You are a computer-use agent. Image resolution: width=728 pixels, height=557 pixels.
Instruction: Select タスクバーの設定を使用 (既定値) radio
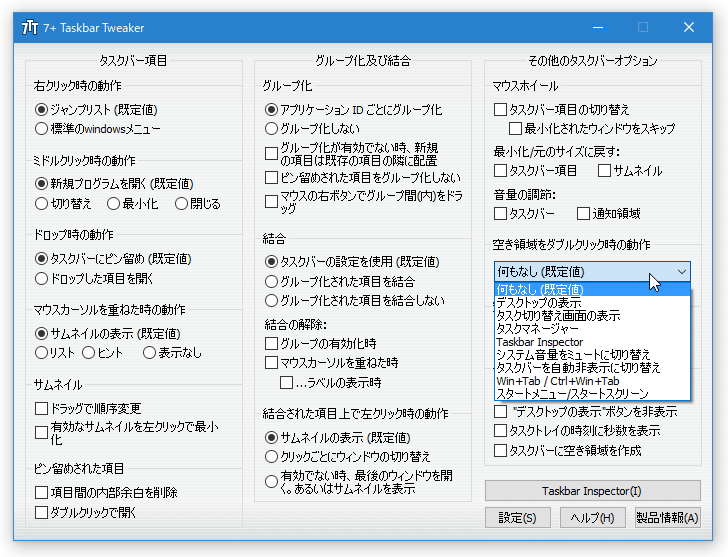(271, 262)
